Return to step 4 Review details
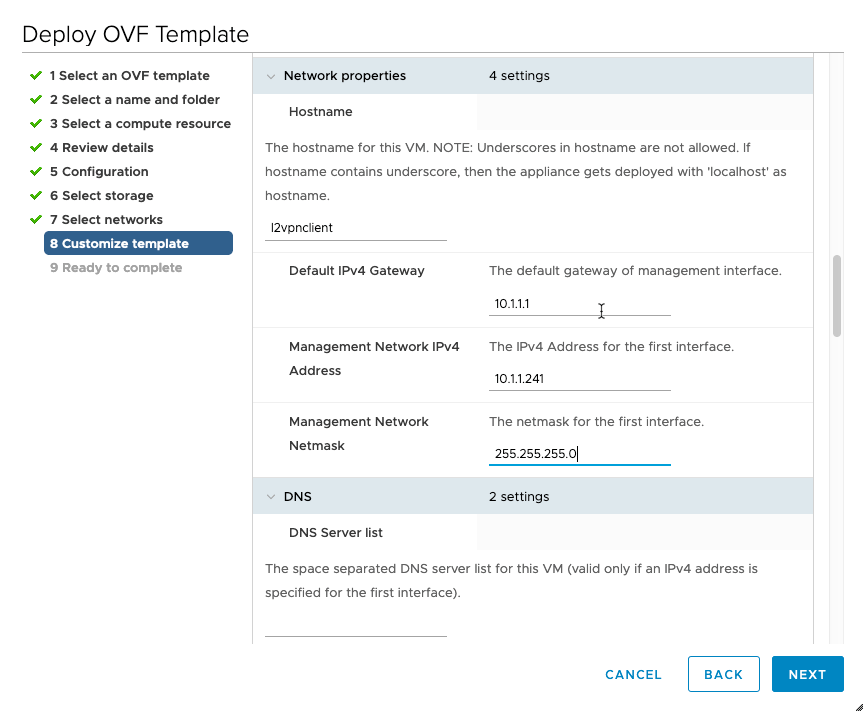This screenshot has height=712, width=865. click(101, 148)
